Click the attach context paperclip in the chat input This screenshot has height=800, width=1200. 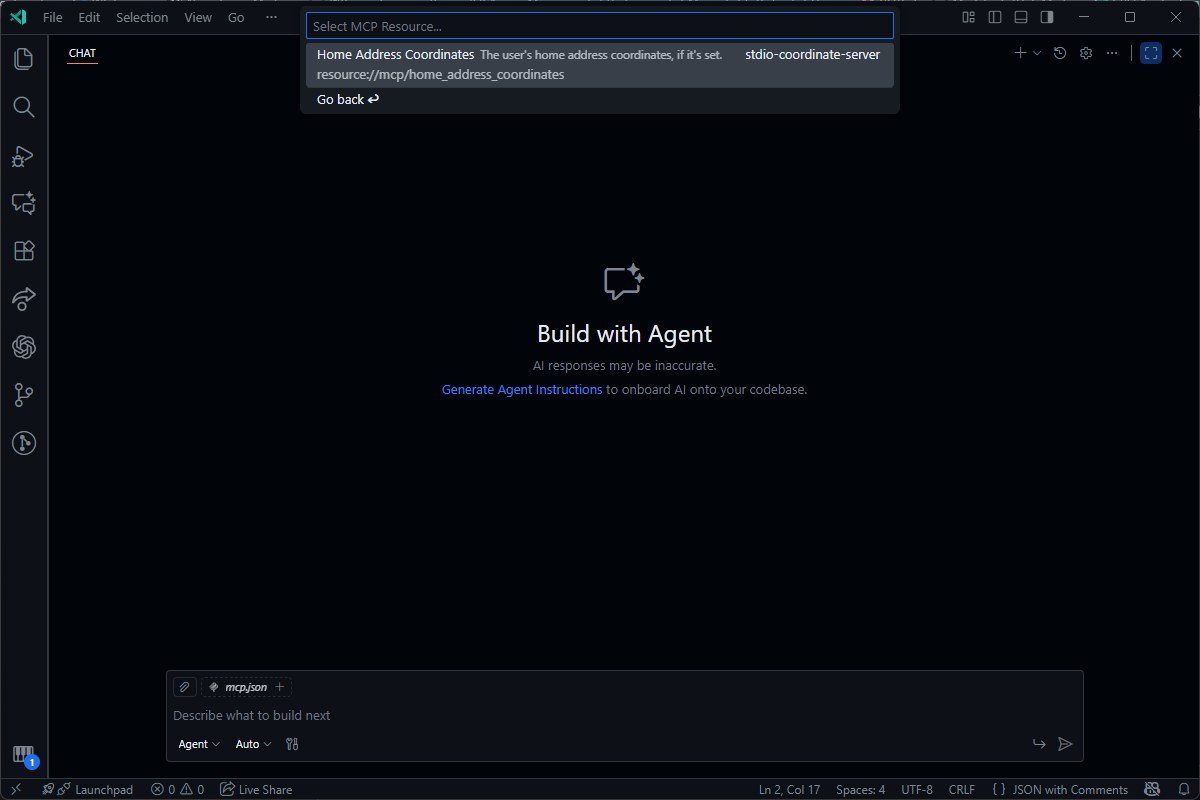(x=184, y=687)
